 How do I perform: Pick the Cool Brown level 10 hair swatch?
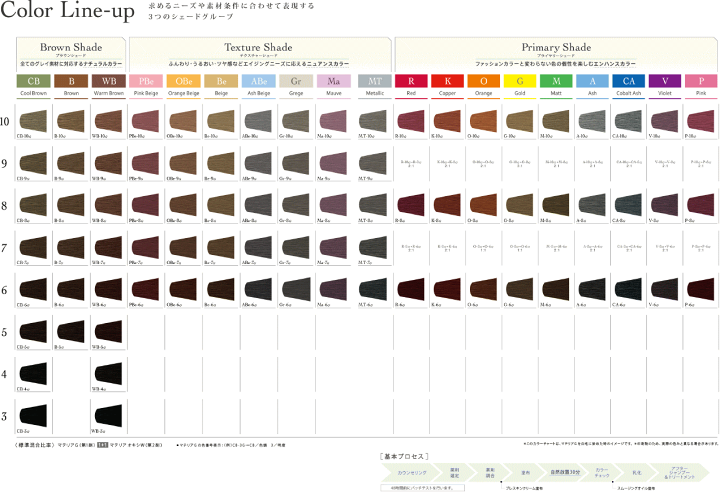click(x=33, y=120)
